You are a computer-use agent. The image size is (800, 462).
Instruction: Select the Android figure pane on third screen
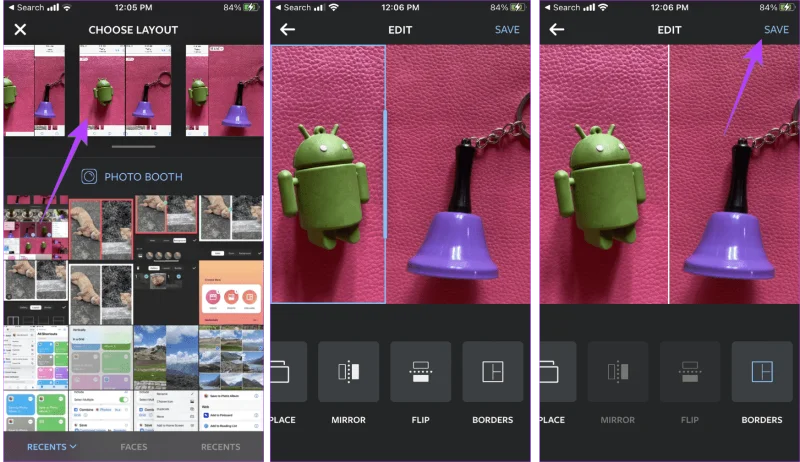click(x=604, y=174)
